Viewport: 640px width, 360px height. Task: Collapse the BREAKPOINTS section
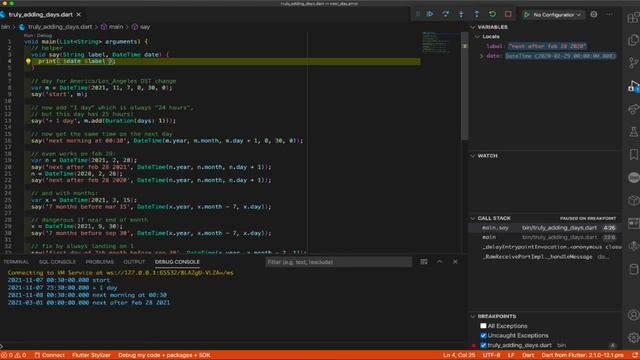[473, 316]
